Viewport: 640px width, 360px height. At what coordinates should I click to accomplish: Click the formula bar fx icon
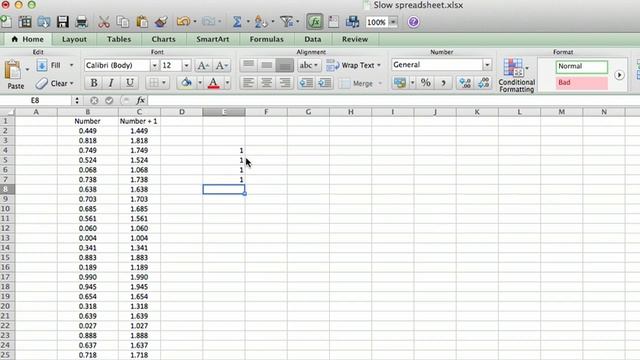pos(140,100)
